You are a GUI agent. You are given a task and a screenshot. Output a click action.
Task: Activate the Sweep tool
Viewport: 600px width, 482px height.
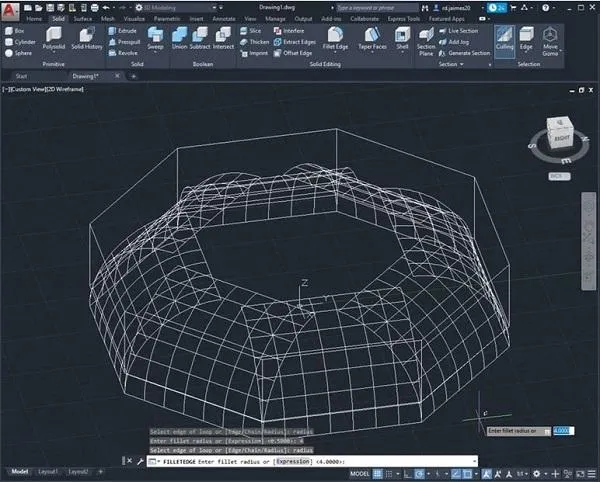point(155,38)
